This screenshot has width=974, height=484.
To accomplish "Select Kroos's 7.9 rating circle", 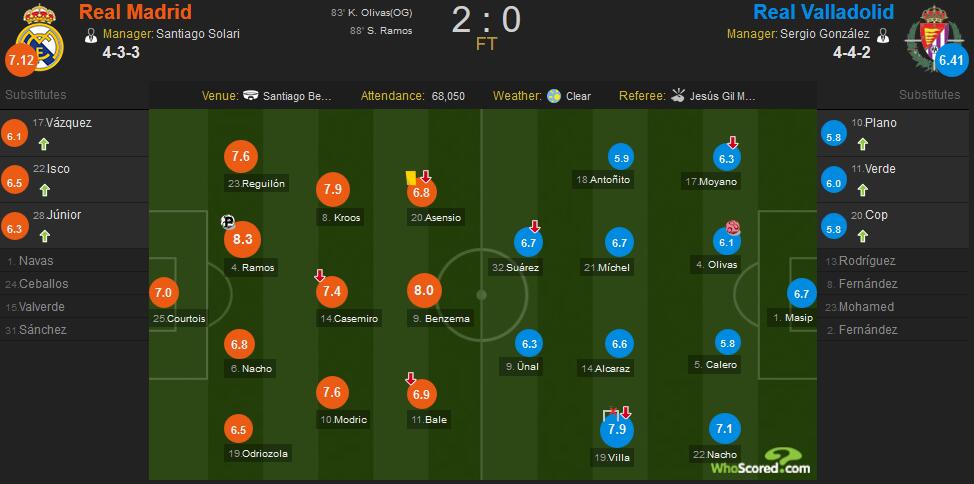I will (x=333, y=189).
